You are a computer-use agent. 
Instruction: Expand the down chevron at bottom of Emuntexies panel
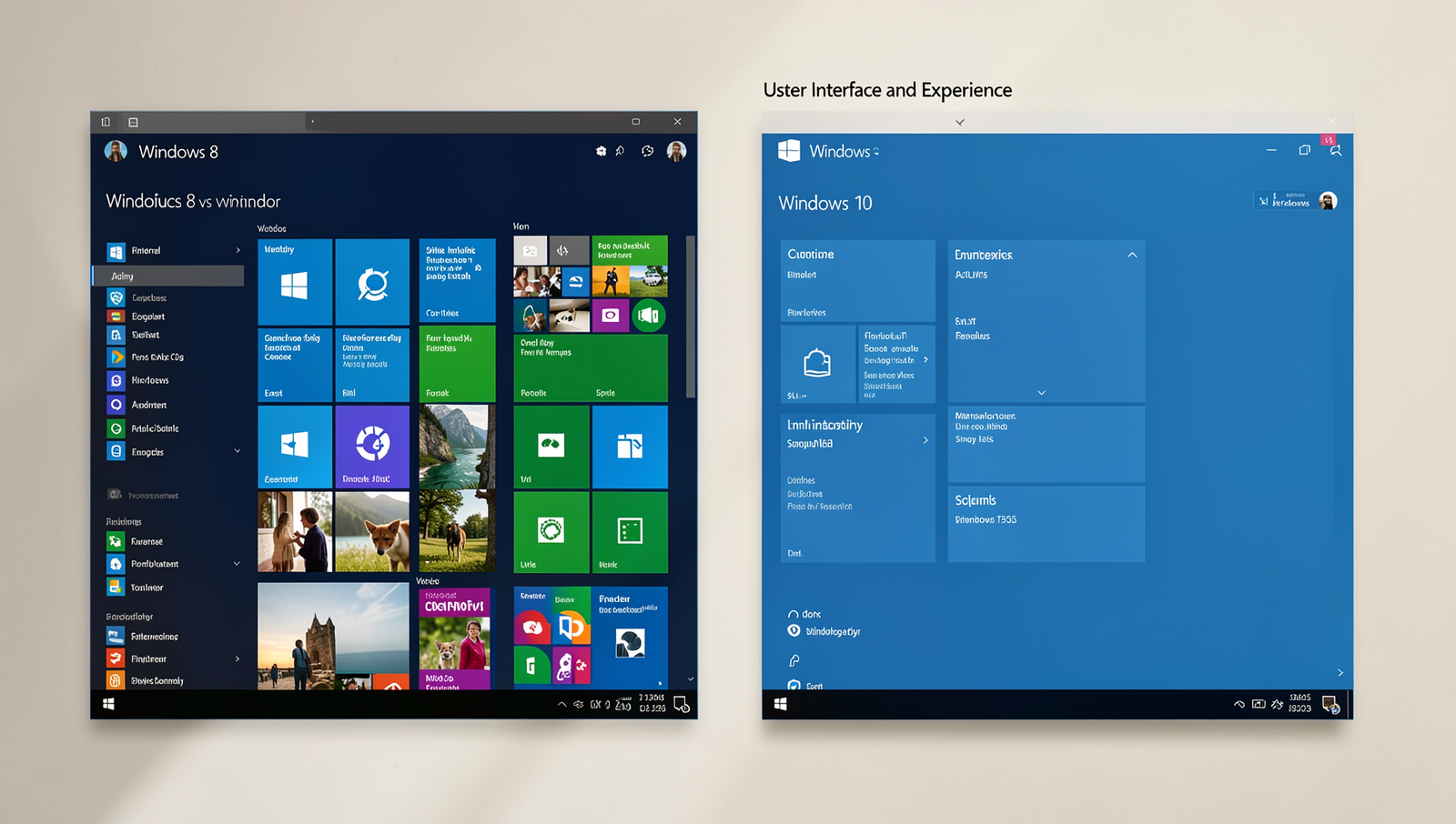(x=1042, y=393)
